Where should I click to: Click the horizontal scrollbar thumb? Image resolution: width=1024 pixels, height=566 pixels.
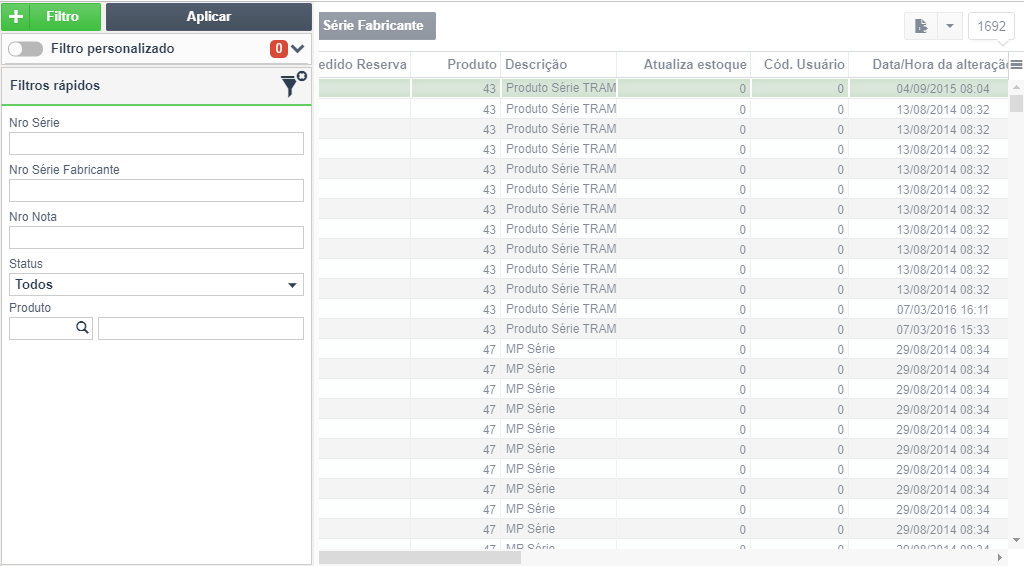[x=420, y=558]
